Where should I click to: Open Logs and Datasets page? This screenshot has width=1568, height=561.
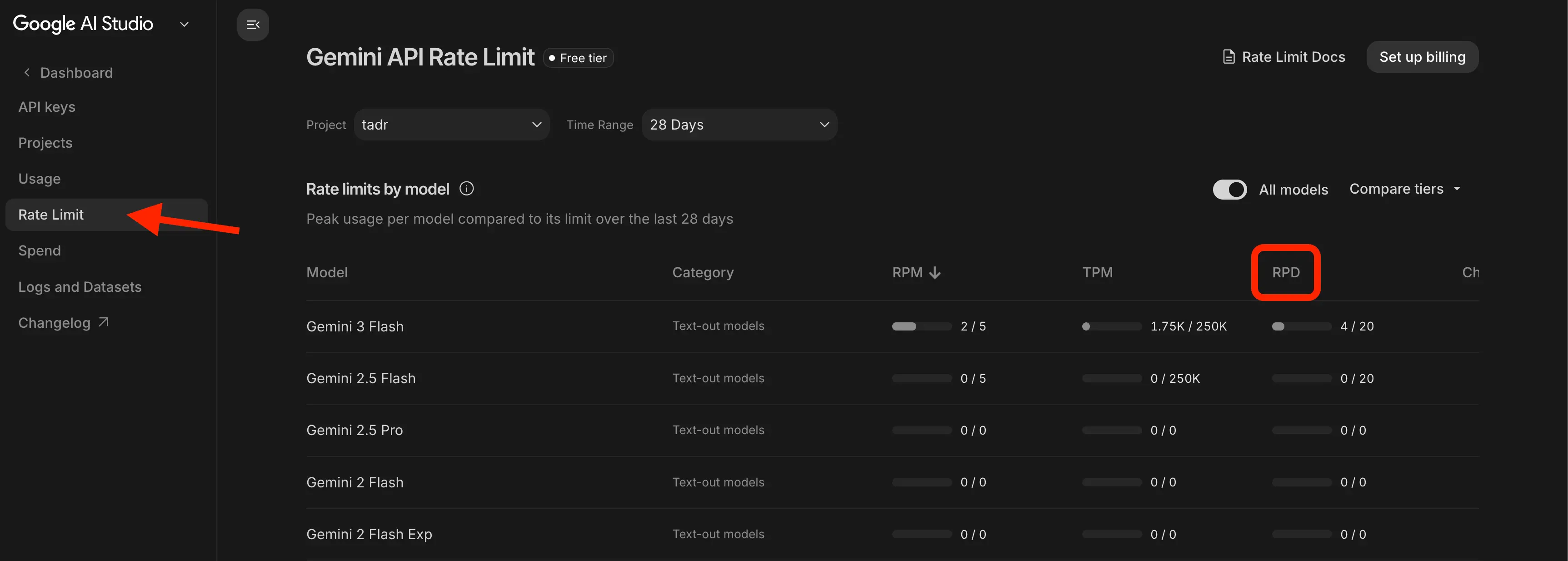click(x=80, y=287)
